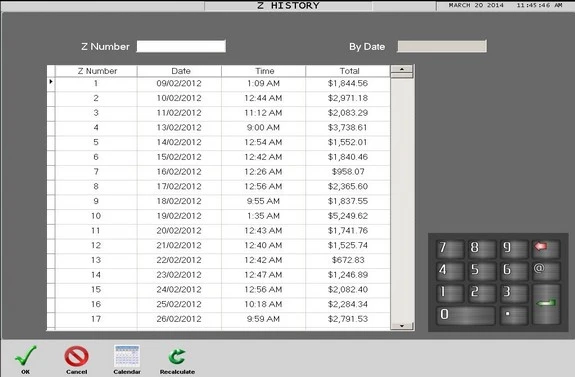The height and width of the screenshot is (377, 575).
Task: Click the row selector beside Z Number 1
Action: click(x=51, y=83)
